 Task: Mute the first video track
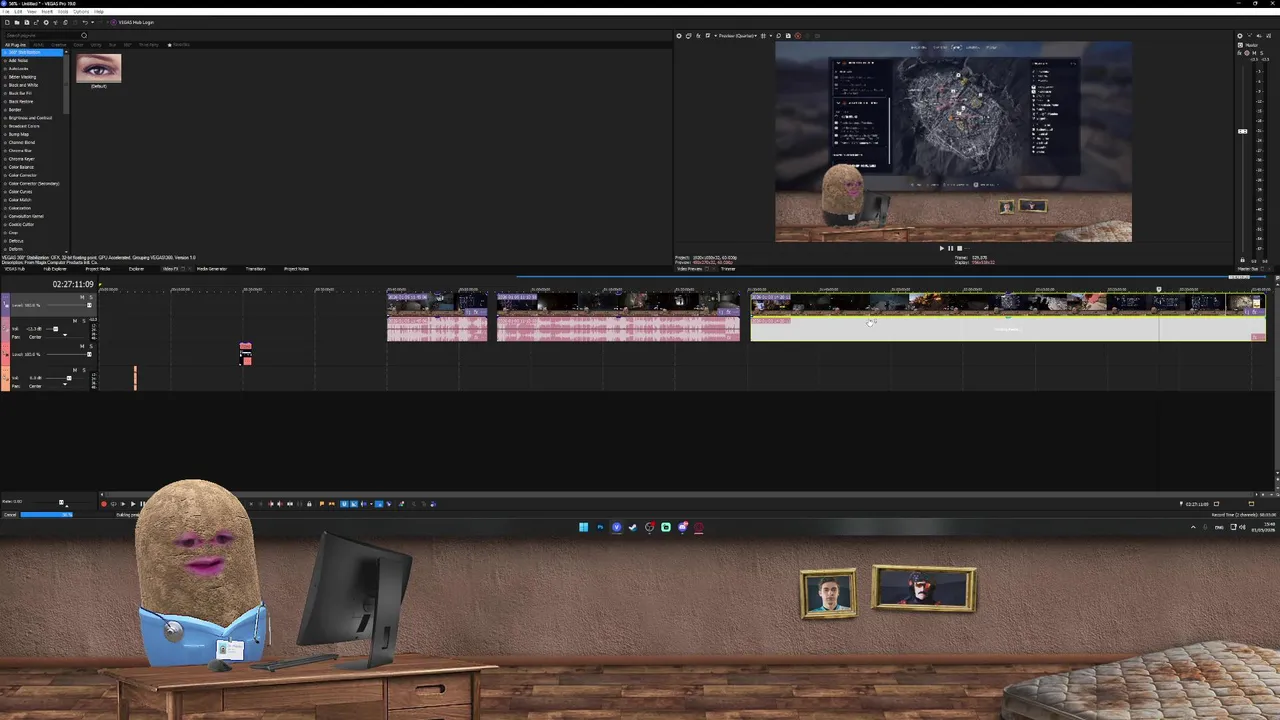[82, 297]
